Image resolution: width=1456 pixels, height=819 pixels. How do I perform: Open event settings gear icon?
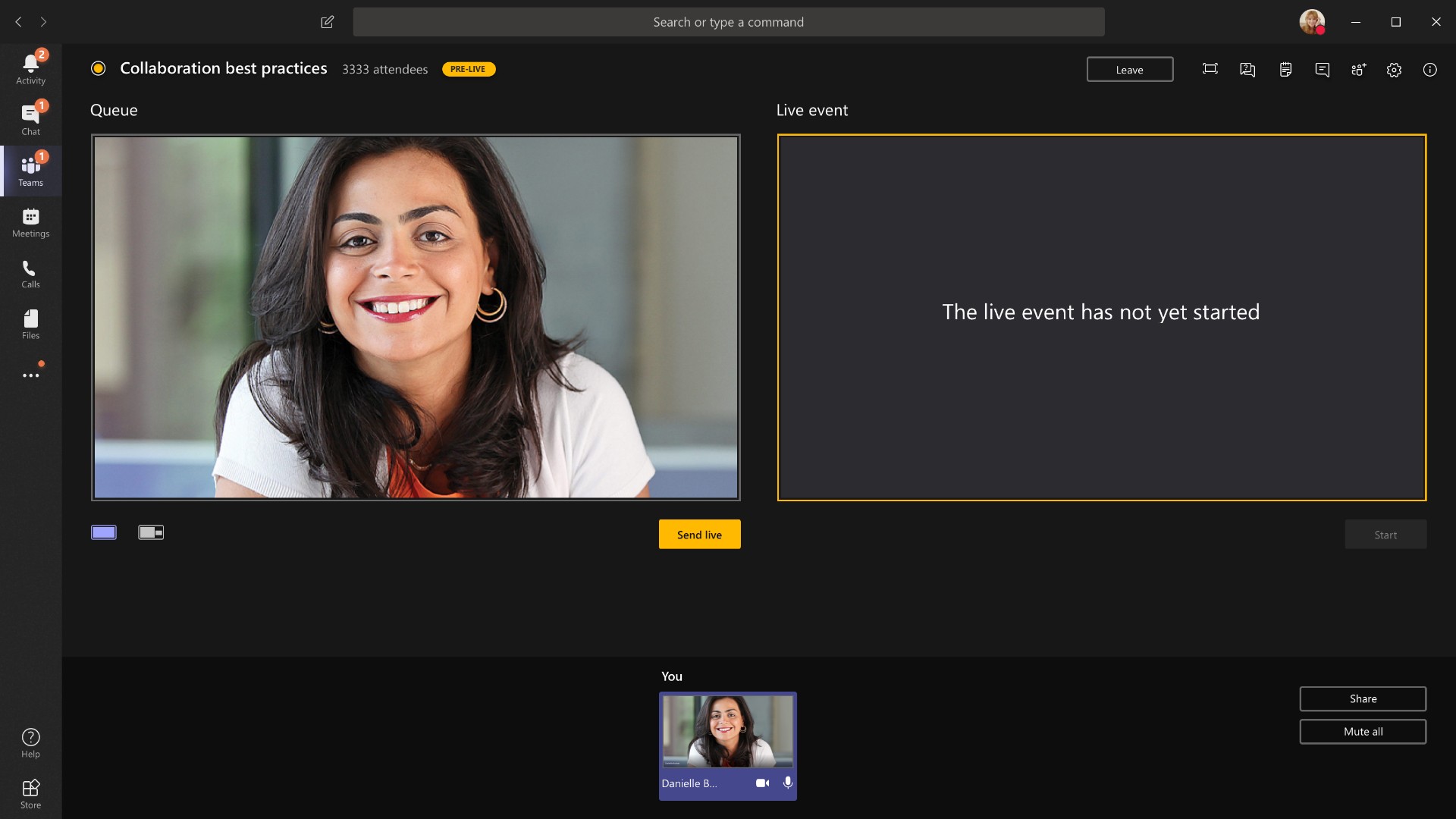pos(1394,68)
